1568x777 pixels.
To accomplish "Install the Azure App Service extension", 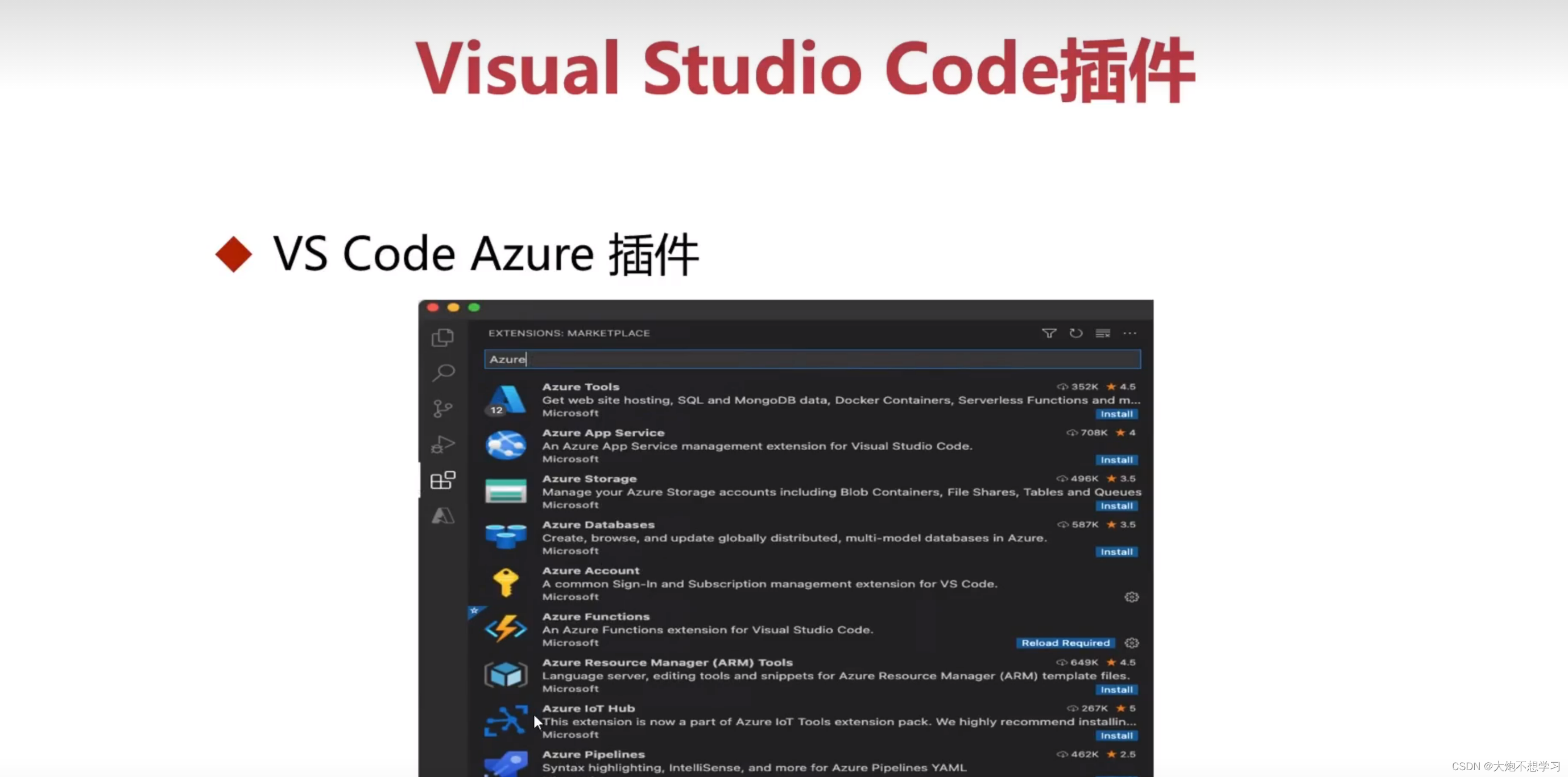I will (x=1116, y=460).
